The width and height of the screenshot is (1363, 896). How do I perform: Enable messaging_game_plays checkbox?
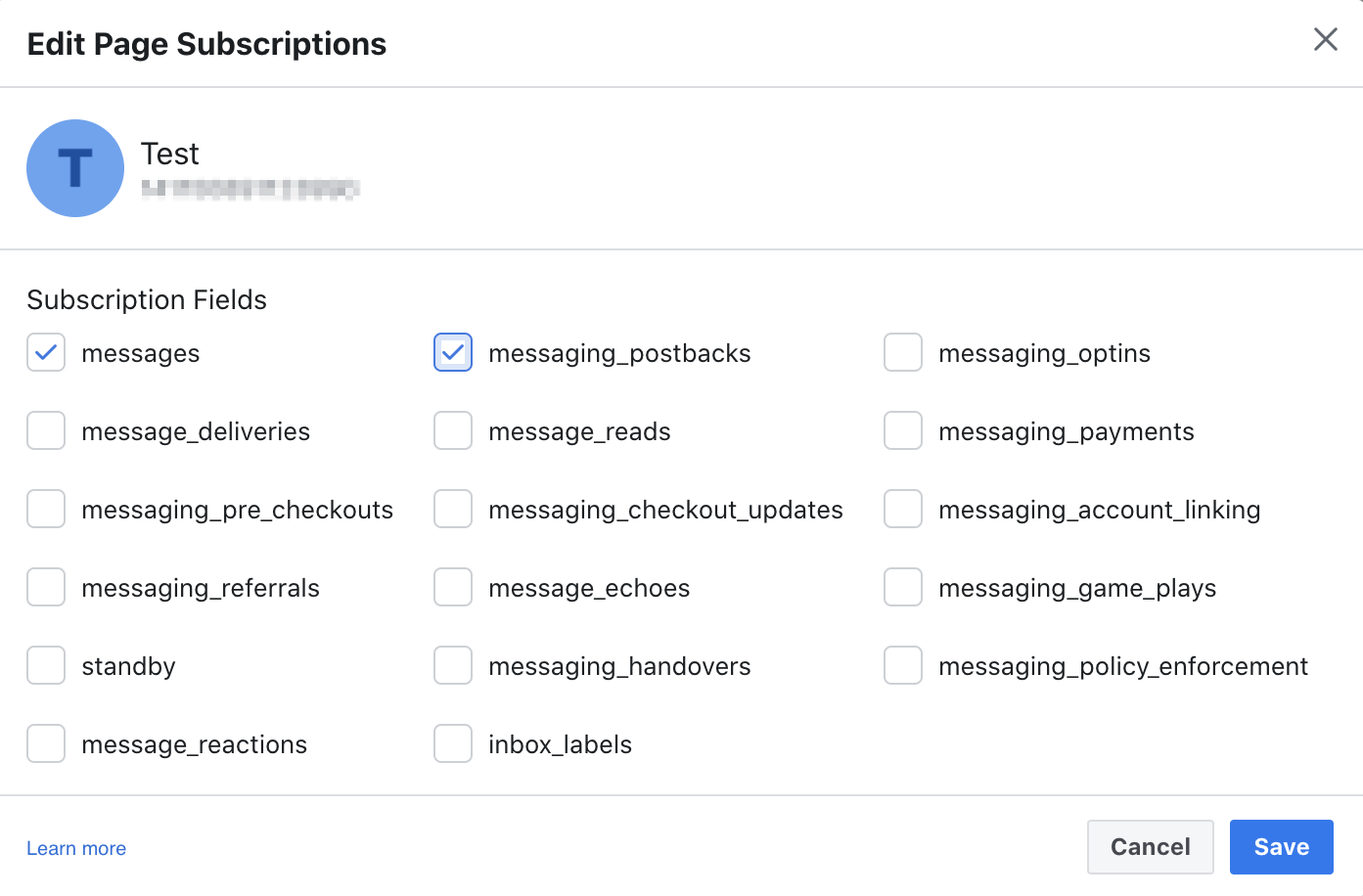903,588
